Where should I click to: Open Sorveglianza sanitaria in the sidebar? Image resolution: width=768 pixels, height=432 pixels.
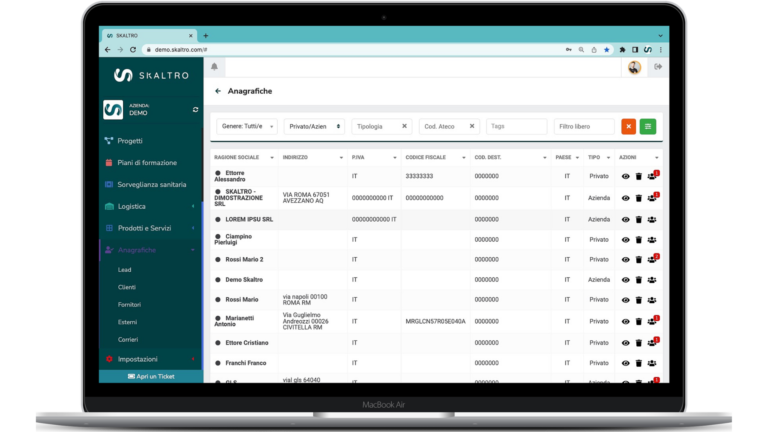click(151, 185)
